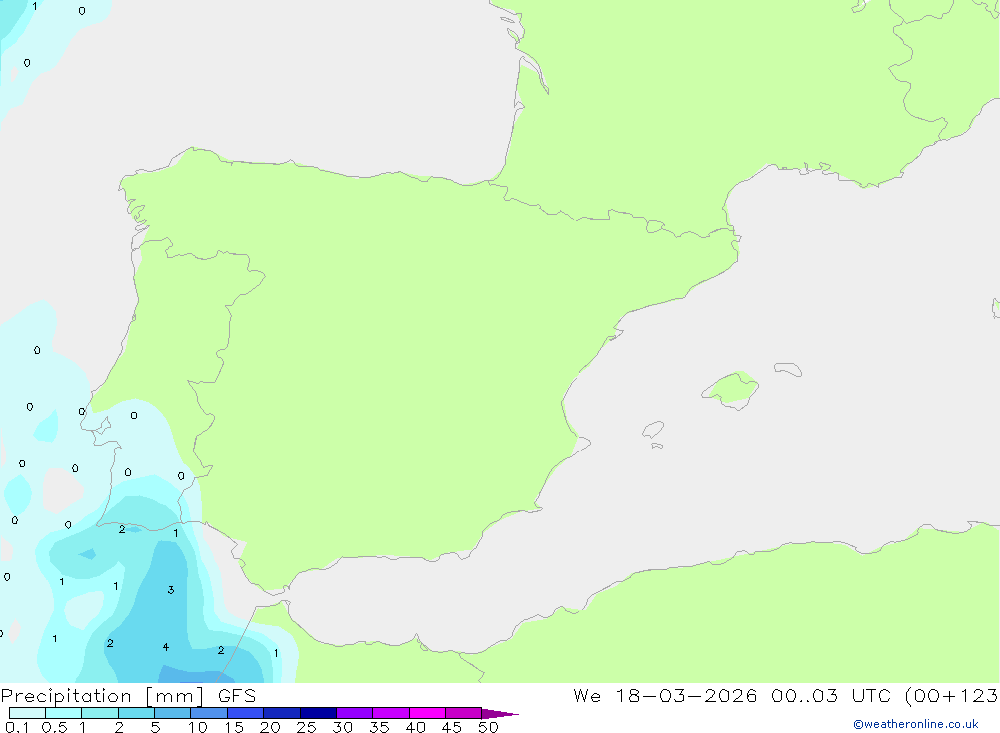
Task: Select the 5–10 mm legend color swatch
Action: tap(172, 713)
